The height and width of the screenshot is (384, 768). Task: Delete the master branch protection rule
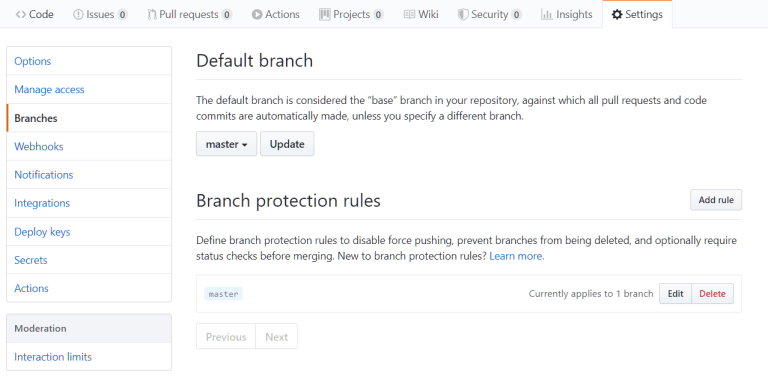click(712, 294)
